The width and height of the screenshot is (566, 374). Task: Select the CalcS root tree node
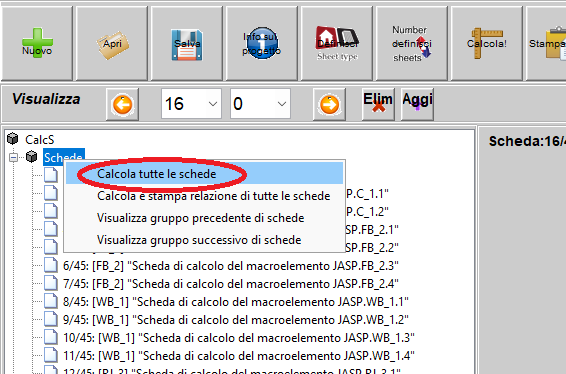coord(40,139)
